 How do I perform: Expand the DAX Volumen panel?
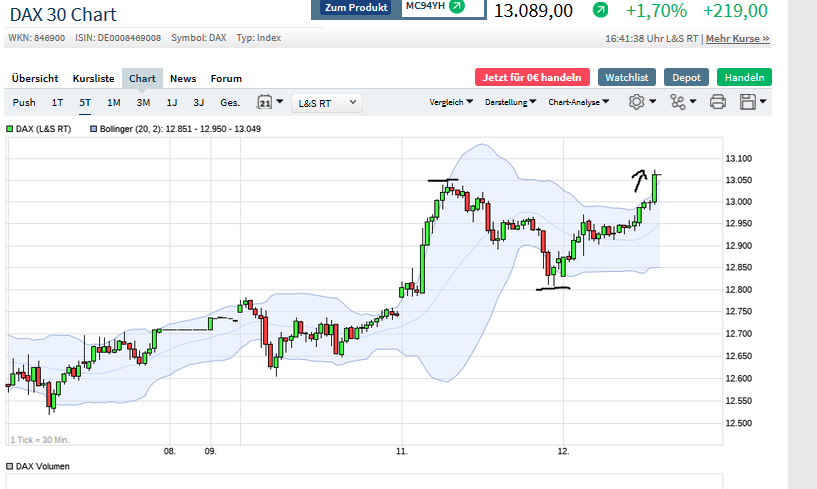point(10,466)
